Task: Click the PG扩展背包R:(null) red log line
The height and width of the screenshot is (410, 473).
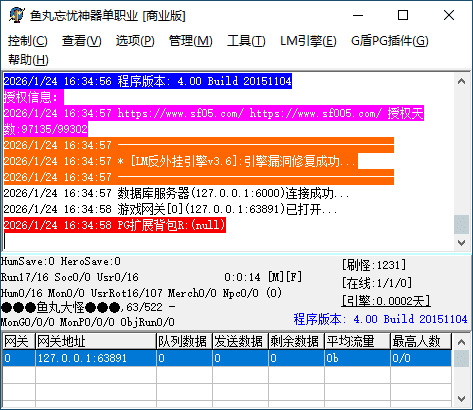Action: pos(115,225)
